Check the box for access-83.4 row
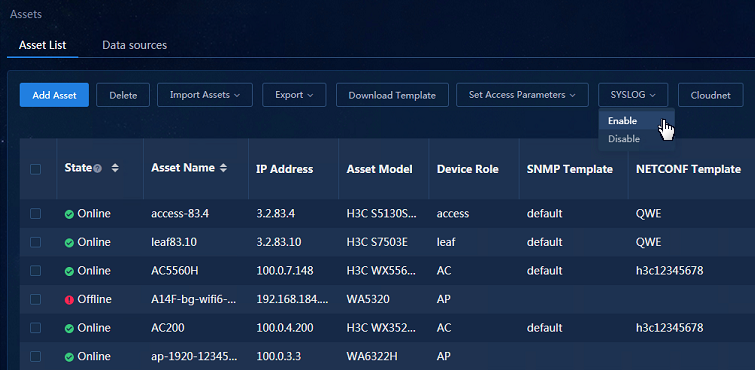Viewport: 755px width, 370px height. (x=36, y=213)
